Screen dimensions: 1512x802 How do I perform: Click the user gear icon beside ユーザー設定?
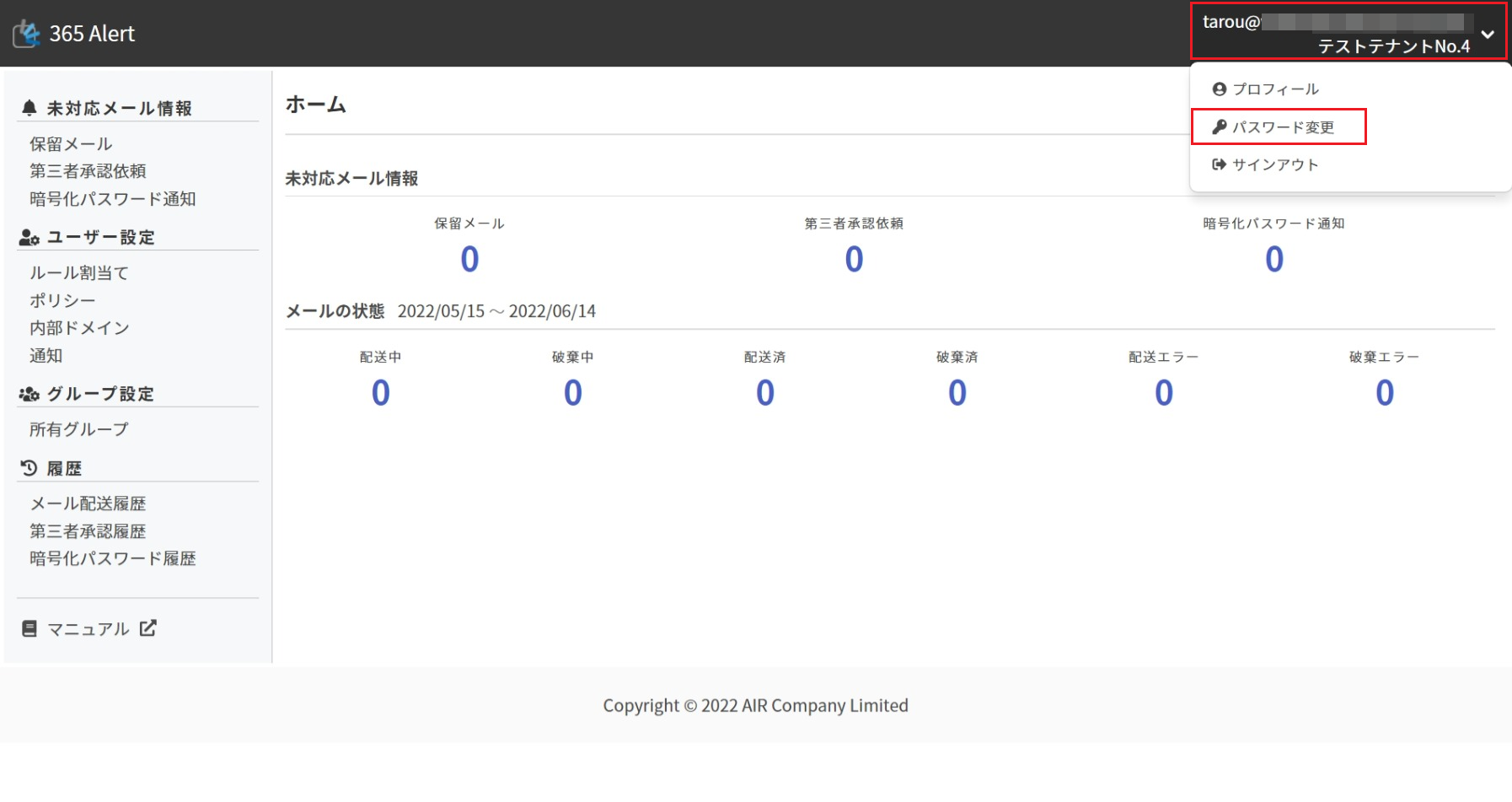coord(29,238)
